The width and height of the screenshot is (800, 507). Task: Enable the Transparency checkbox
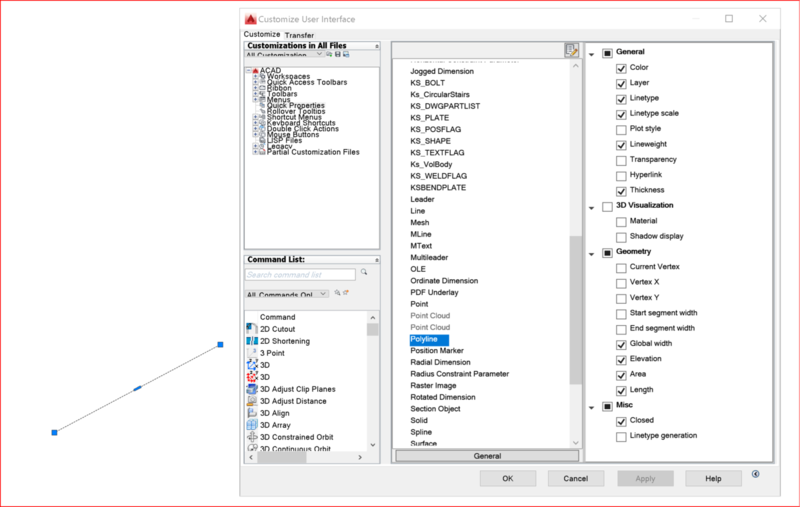[x=621, y=161]
